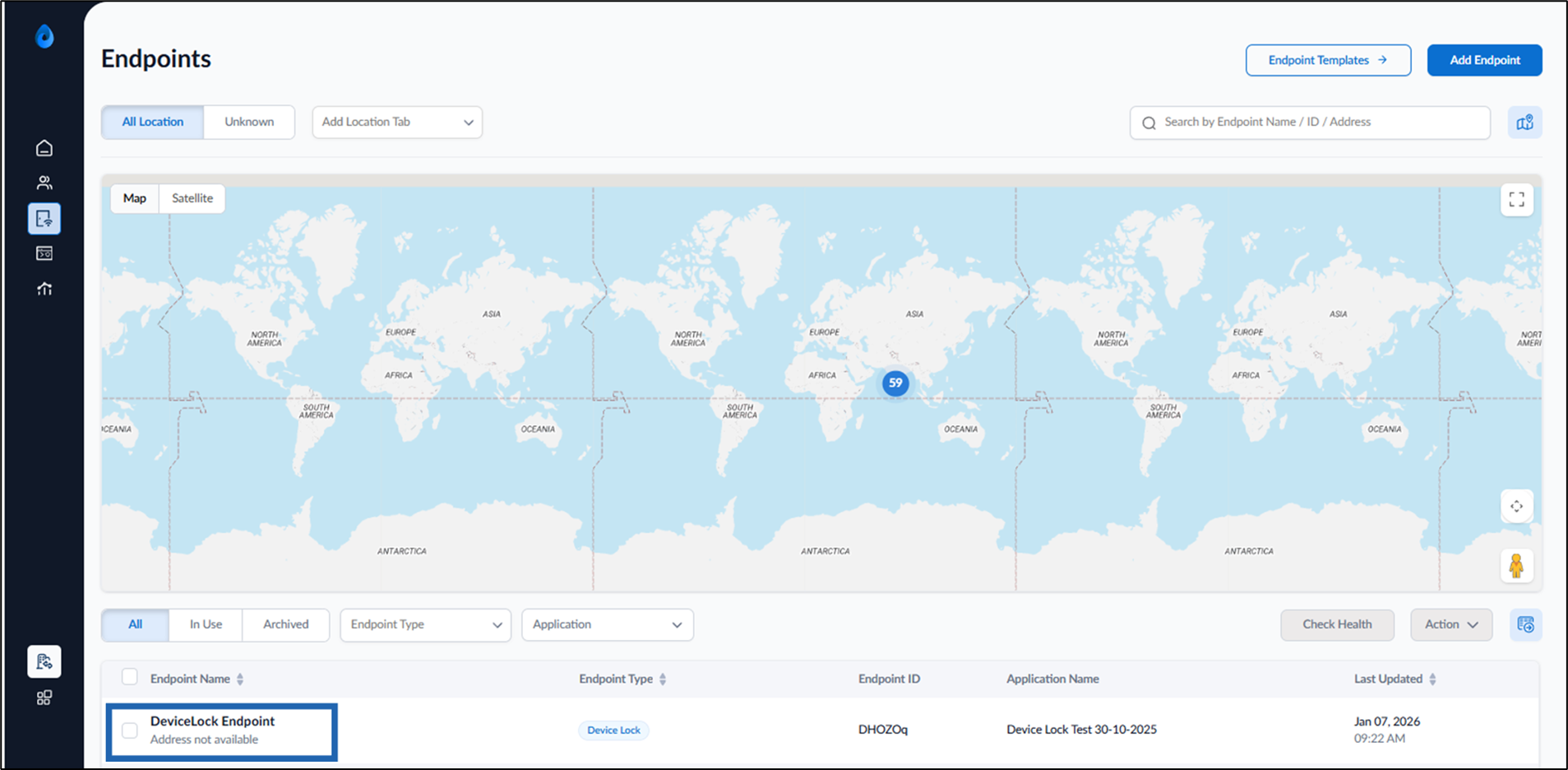Open the Endpoint Type filter dropdown
This screenshot has width=1568, height=770.
pos(425,624)
